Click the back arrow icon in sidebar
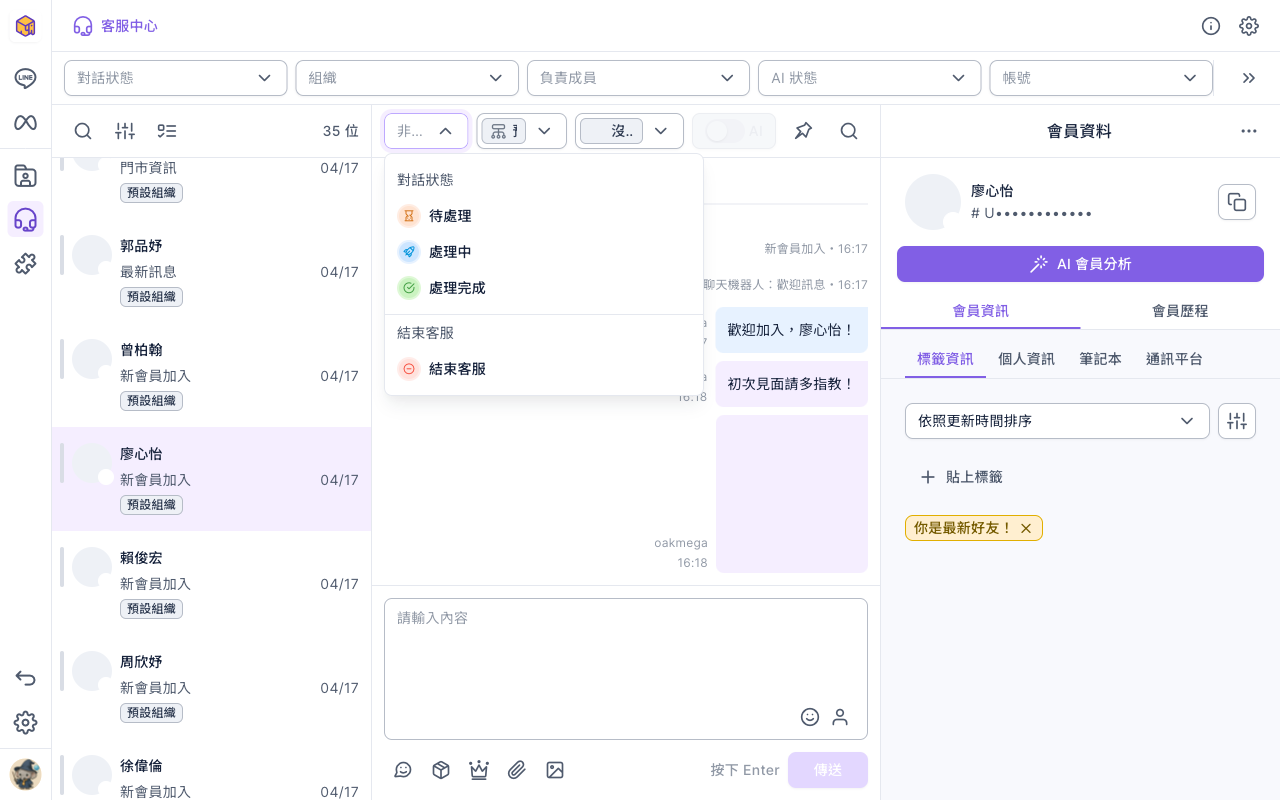 pyautogui.click(x=25, y=678)
